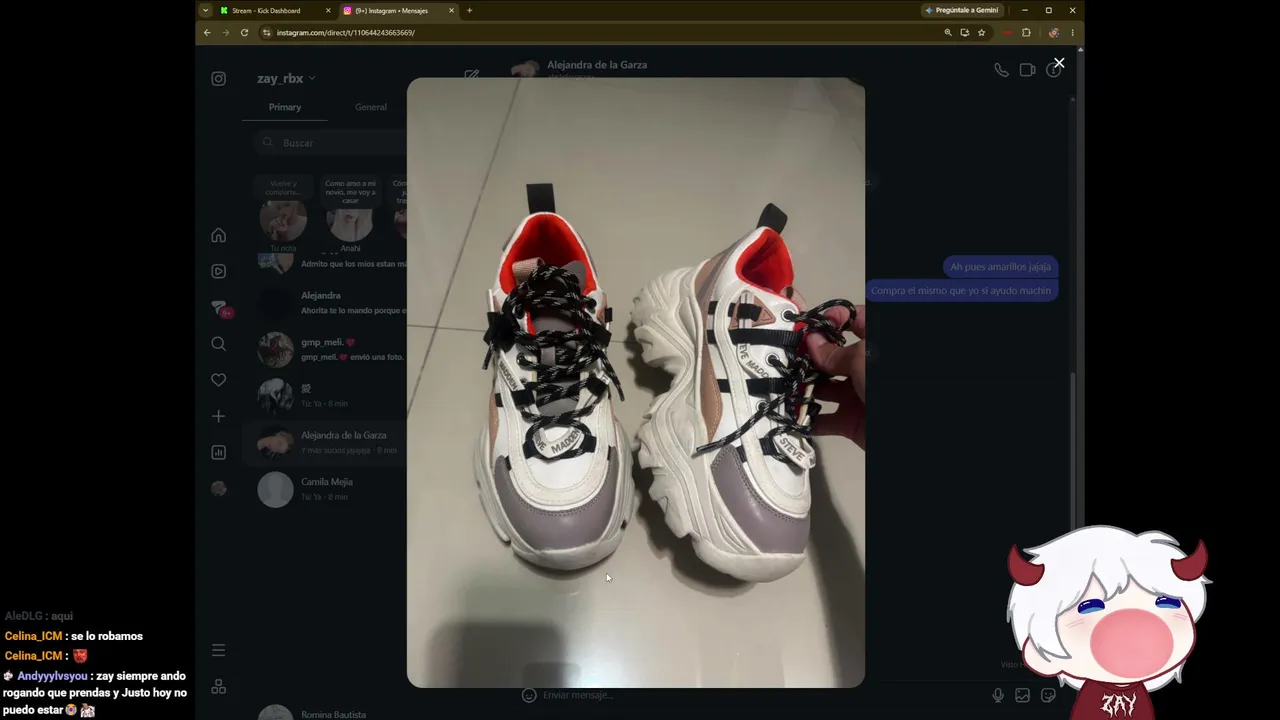Attach a photo to the message
This screenshot has width=1280, height=720.
pyautogui.click(x=1022, y=695)
